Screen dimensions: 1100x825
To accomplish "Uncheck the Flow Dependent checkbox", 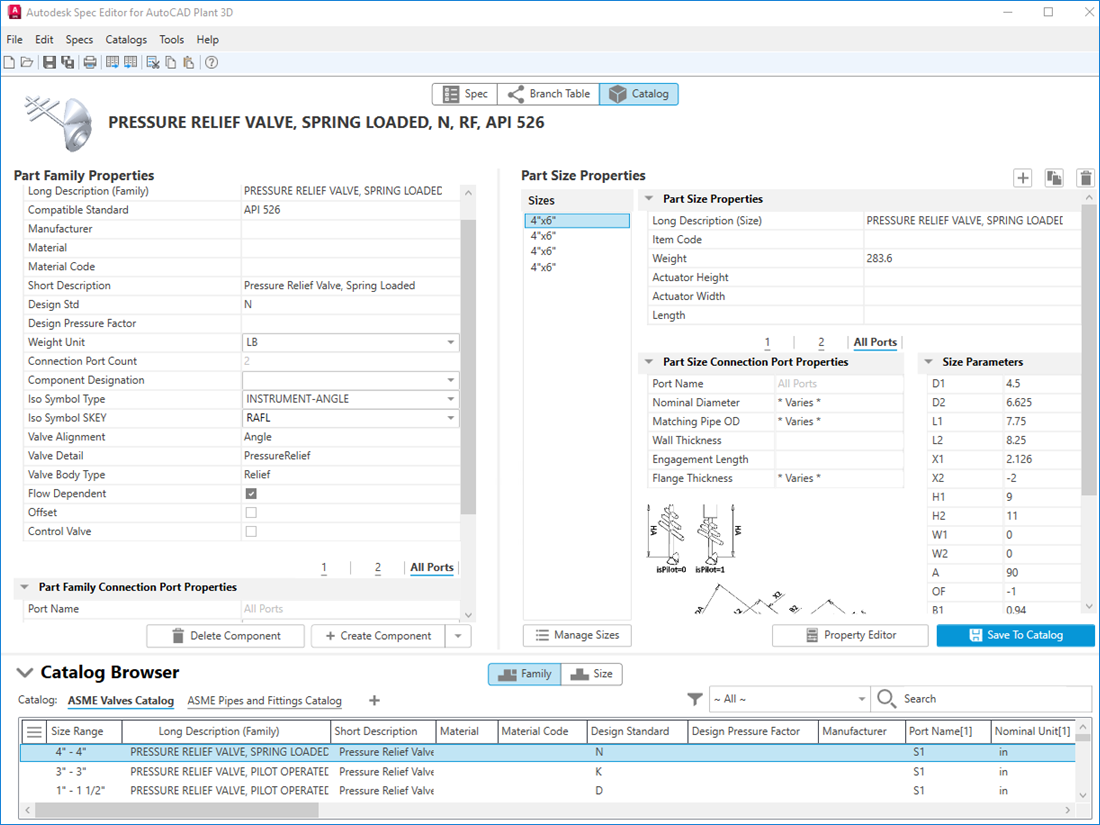I will 251,493.
